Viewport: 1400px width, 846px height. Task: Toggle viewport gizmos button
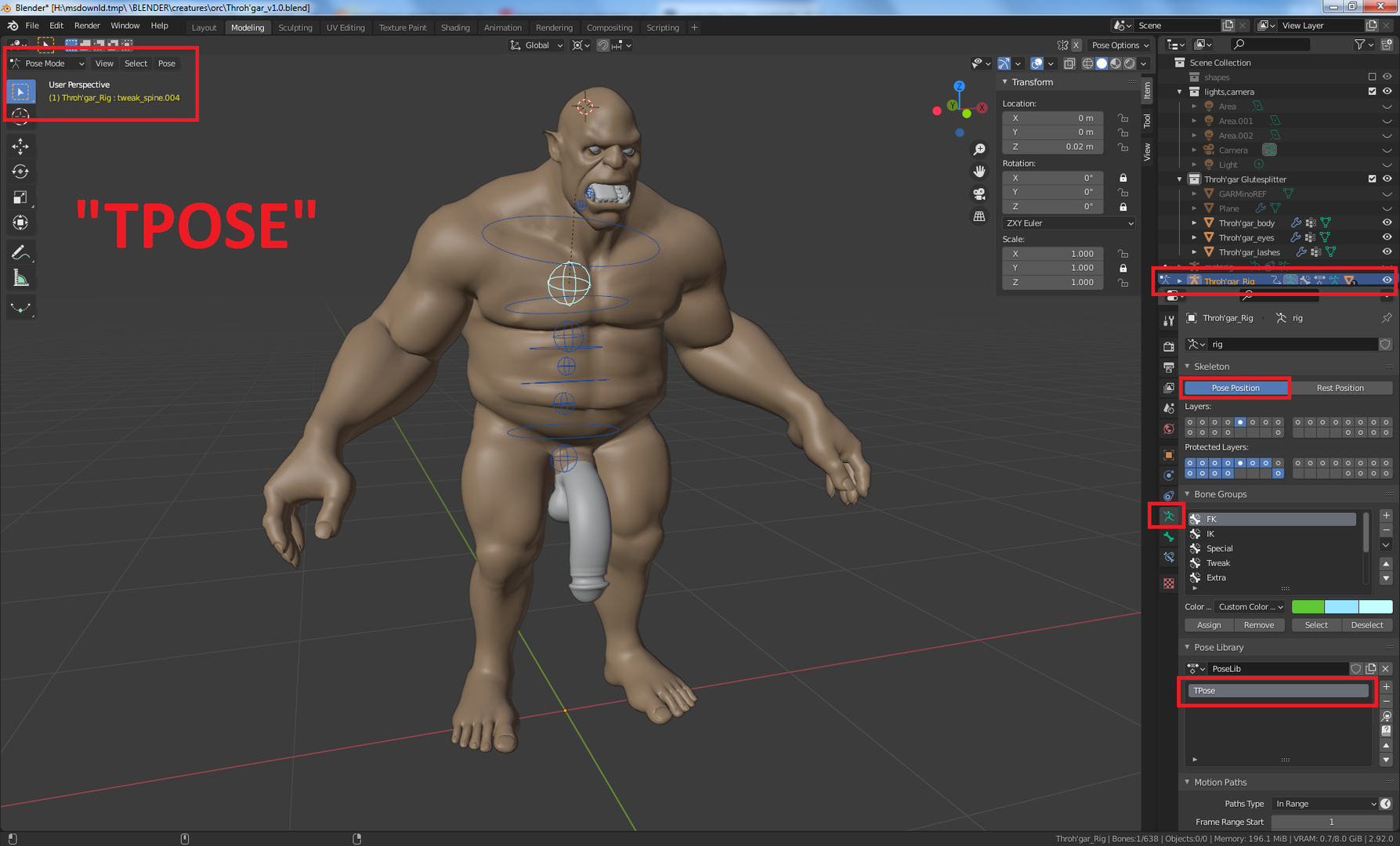(x=1004, y=63)
